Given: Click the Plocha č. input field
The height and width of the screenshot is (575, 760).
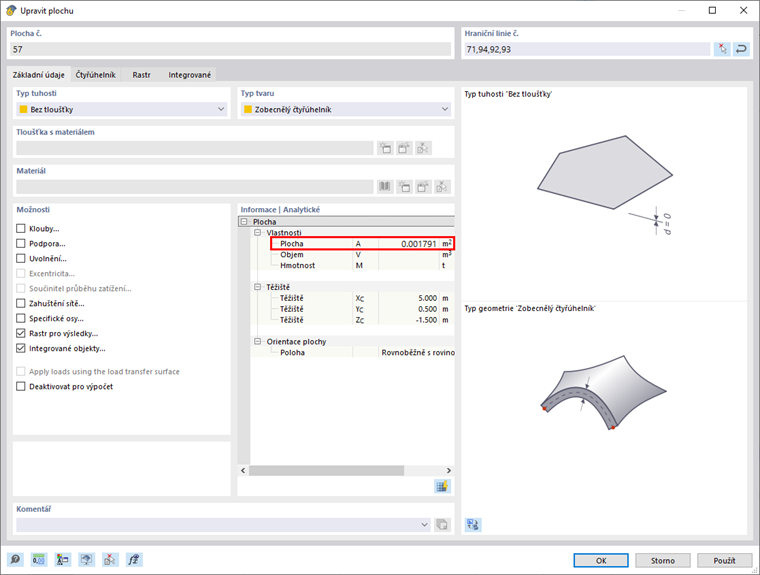Looking at the screenshot, I should pos(231,49).
